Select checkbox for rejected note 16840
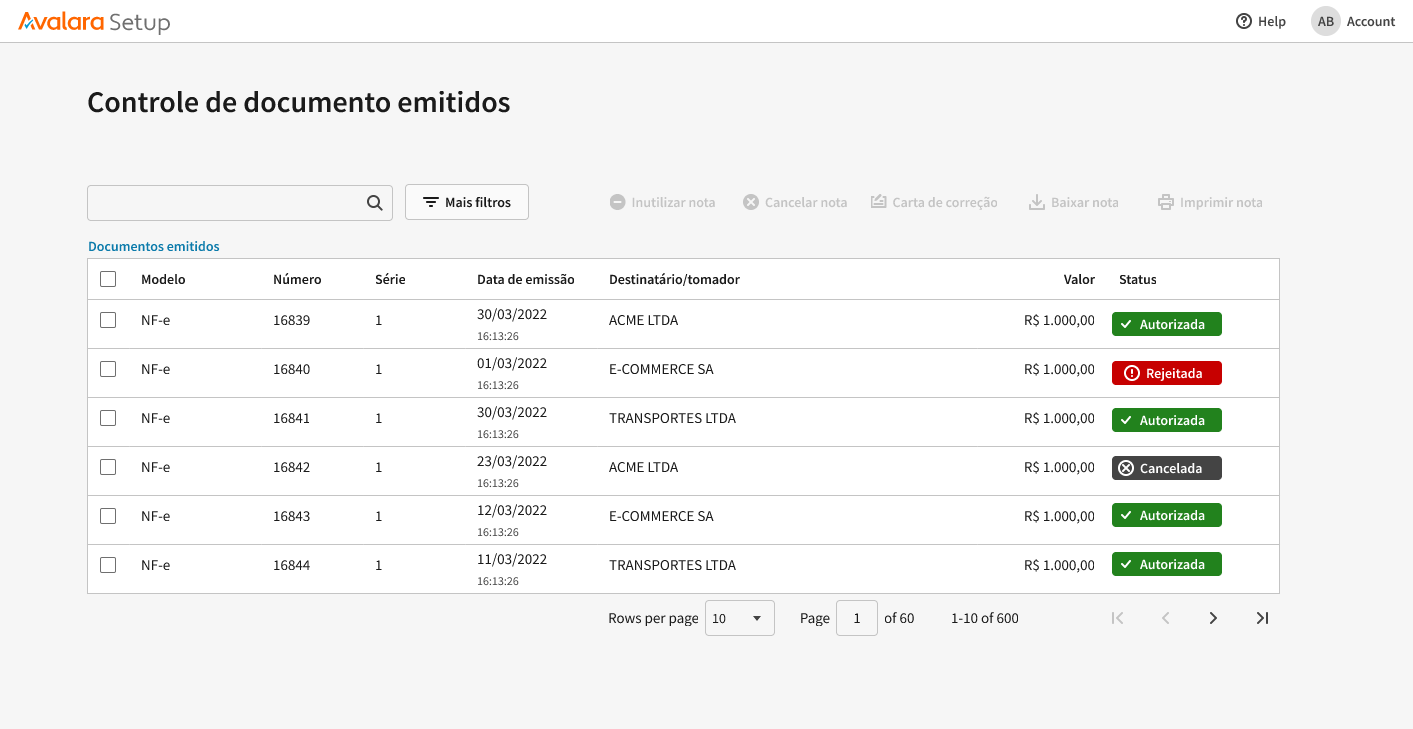1413x729 pixels. coord(108,369)
